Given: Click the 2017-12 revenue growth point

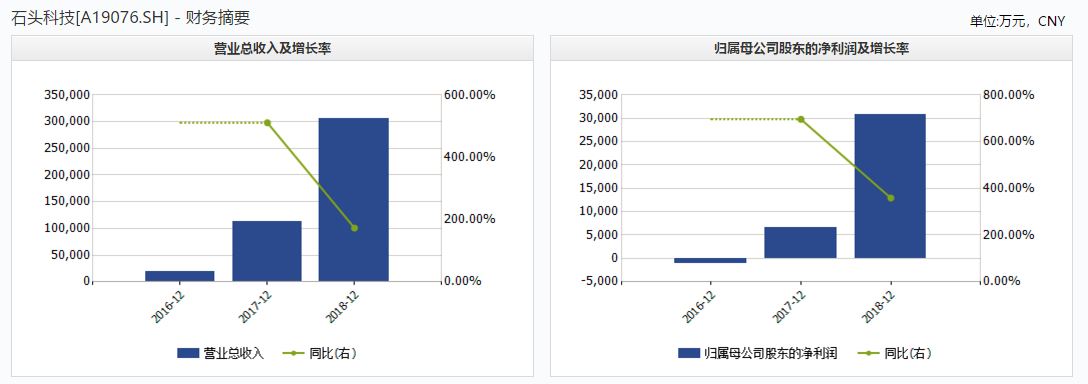Looking at the screenshot, I should coord(267,123).
